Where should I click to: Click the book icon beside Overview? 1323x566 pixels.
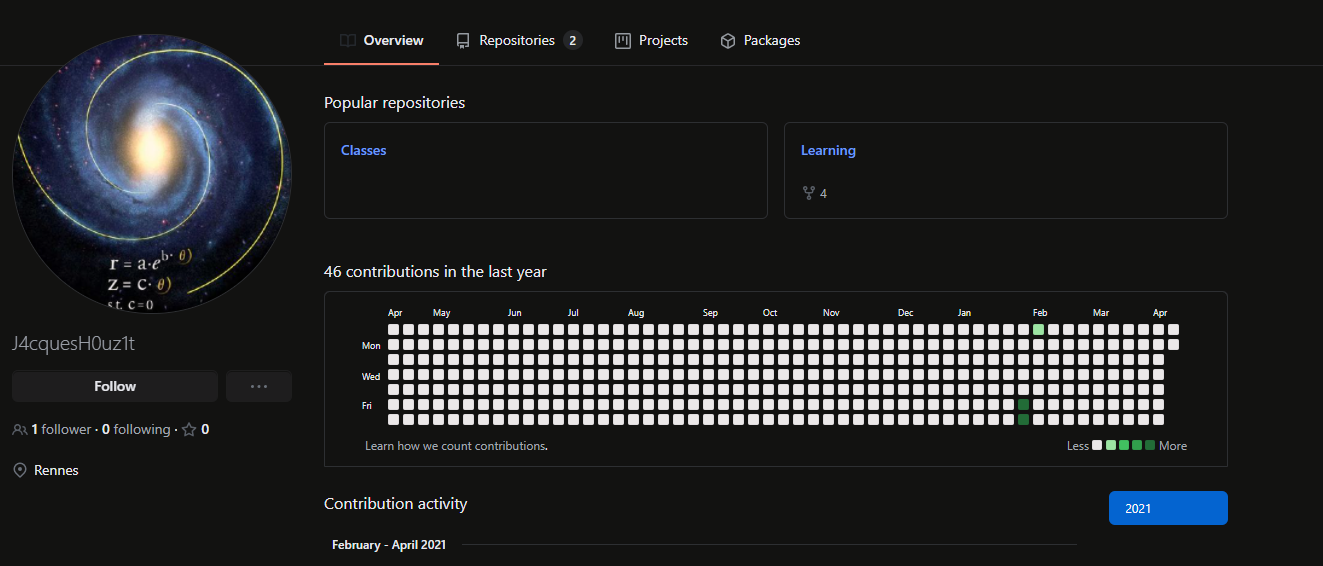pyautogui.click(x=347, y=41)
